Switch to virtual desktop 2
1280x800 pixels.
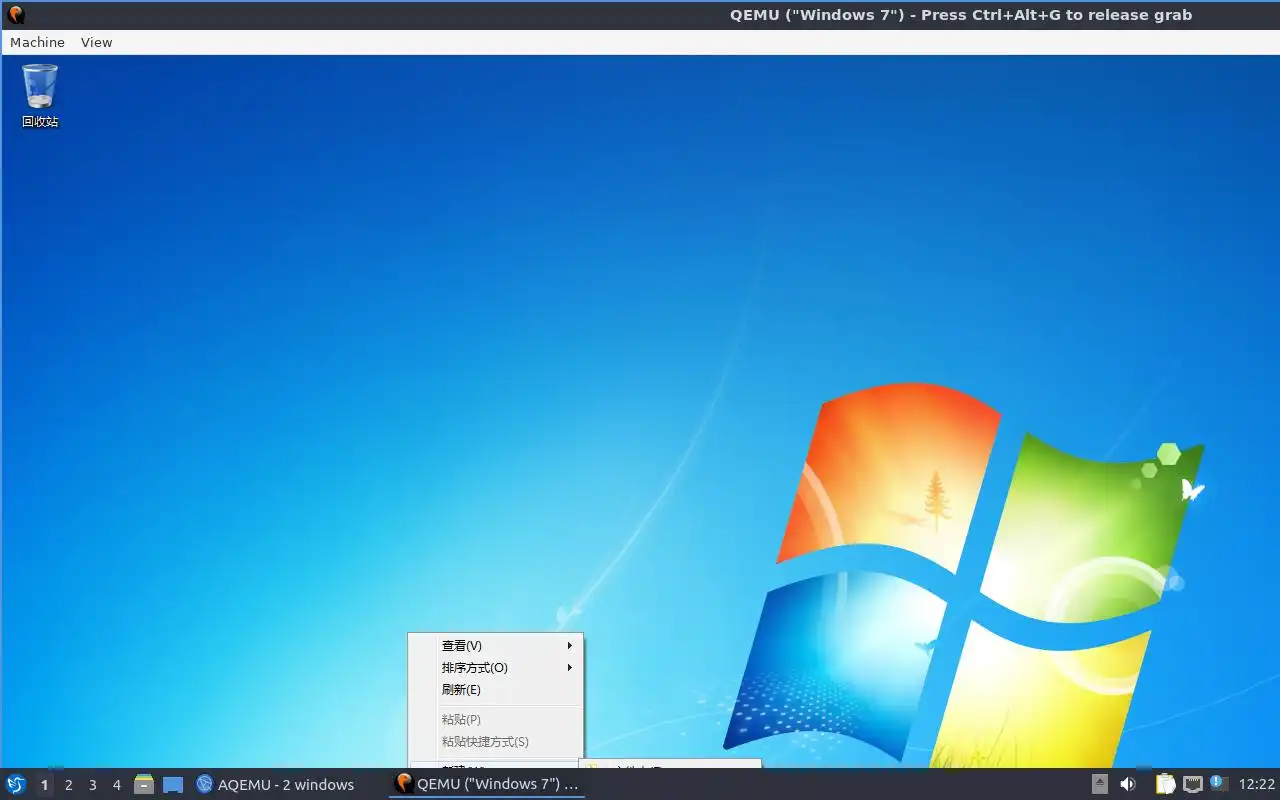point(68,785)
